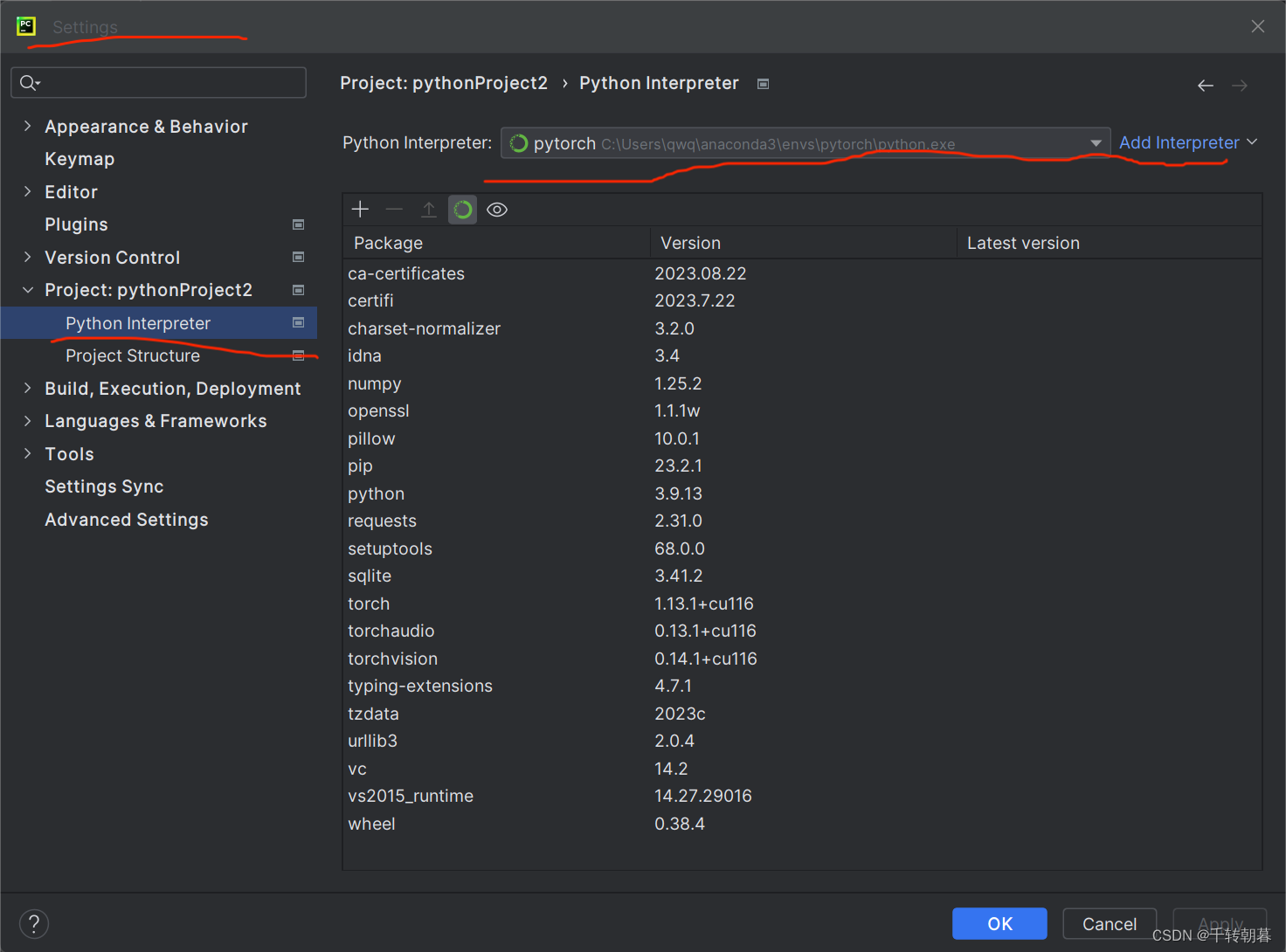Click the project-level icon beside Version Control
1286x952 pixels.
[298, 258]
